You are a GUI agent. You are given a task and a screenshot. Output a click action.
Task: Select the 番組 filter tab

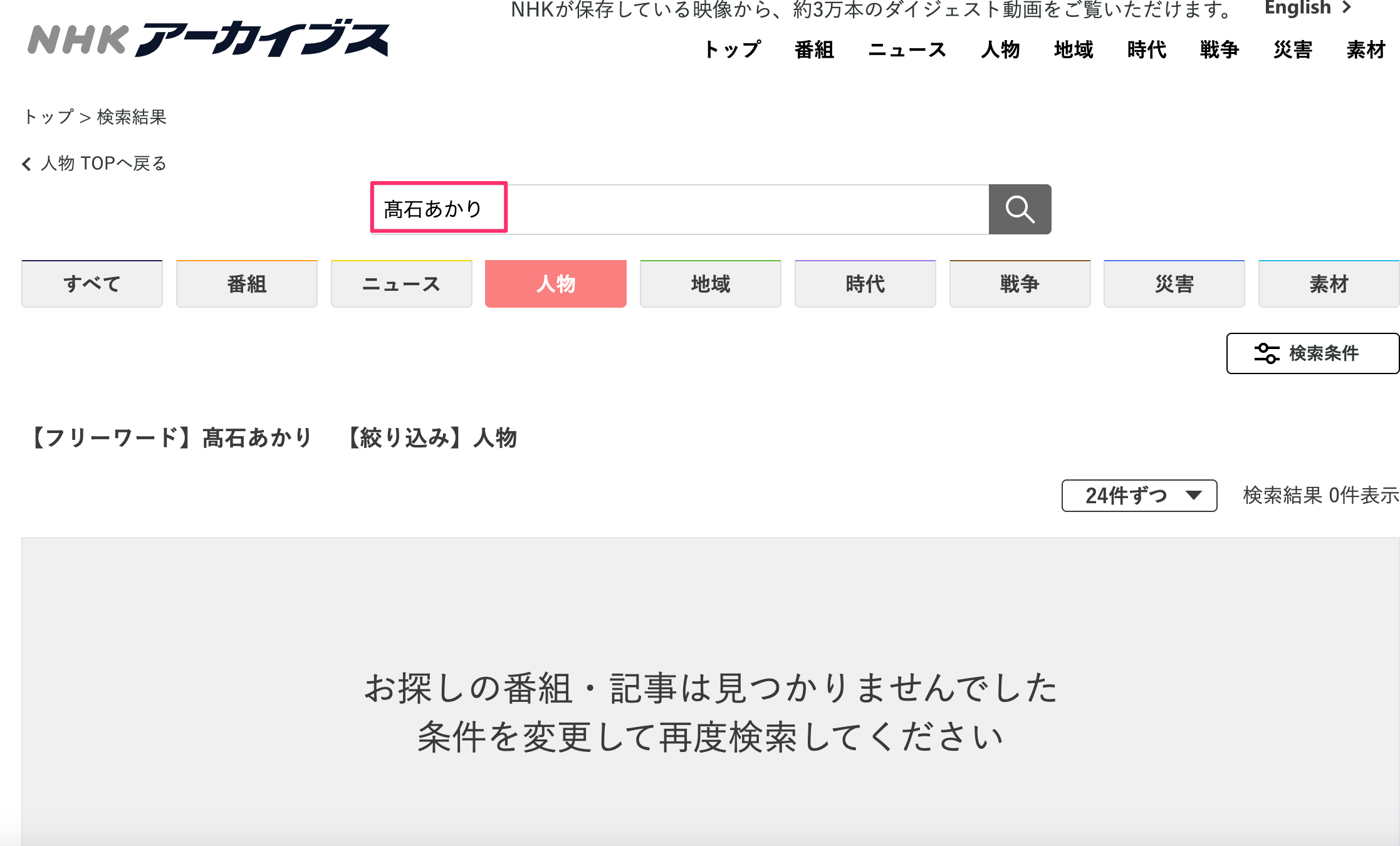click(247, 284)
